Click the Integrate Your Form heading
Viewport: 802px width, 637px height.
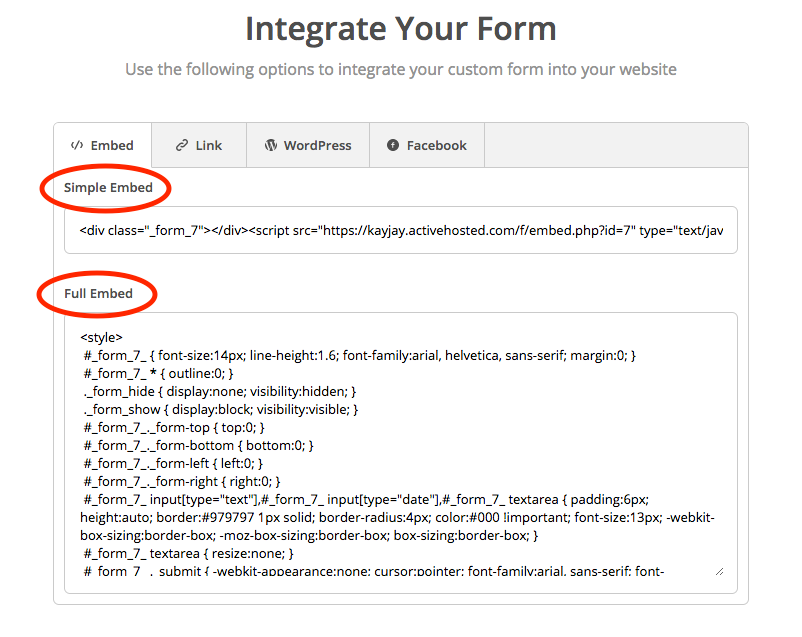(400, 28)
